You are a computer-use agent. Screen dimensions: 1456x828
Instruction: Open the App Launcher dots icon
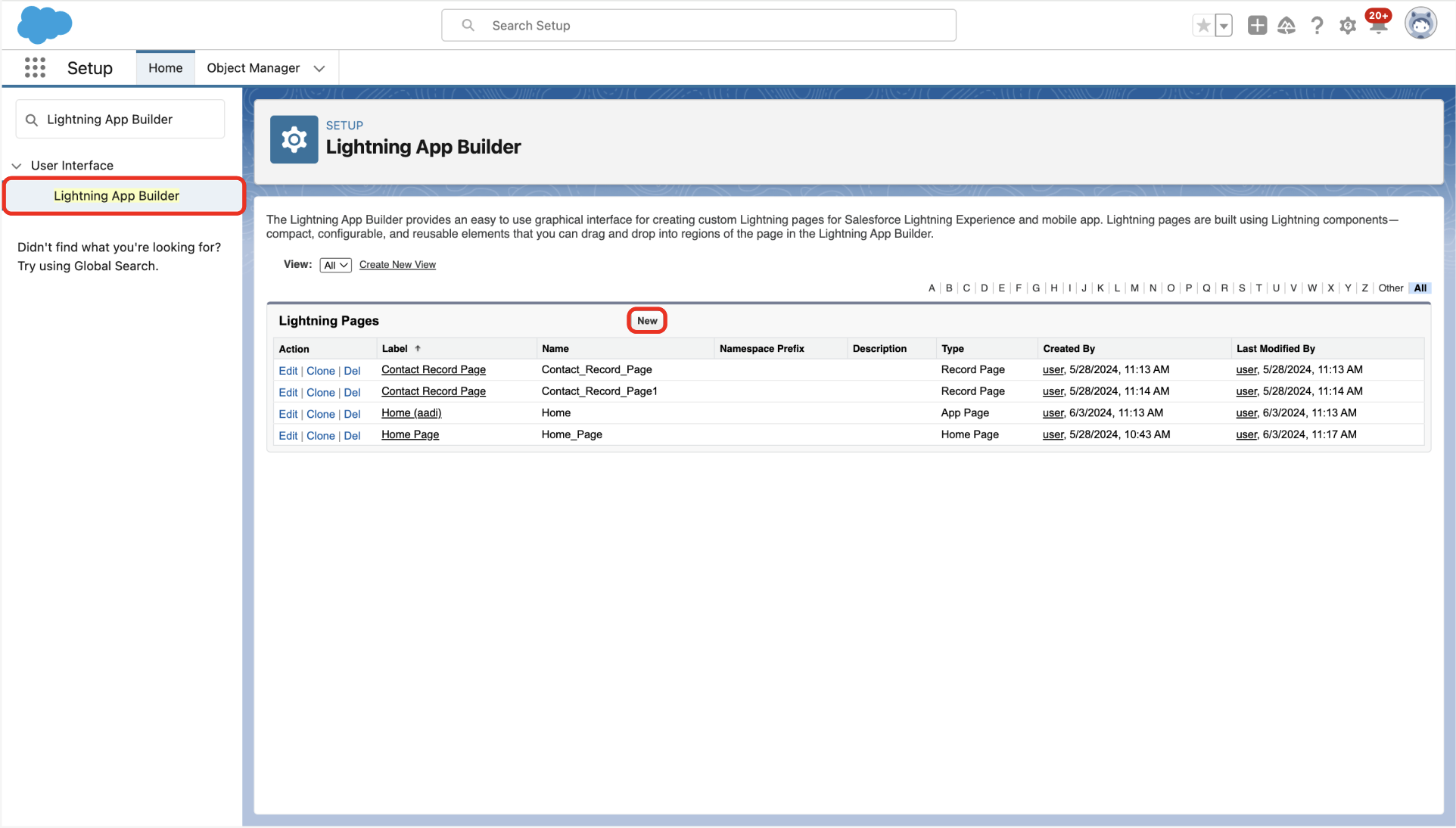(35, 68)
